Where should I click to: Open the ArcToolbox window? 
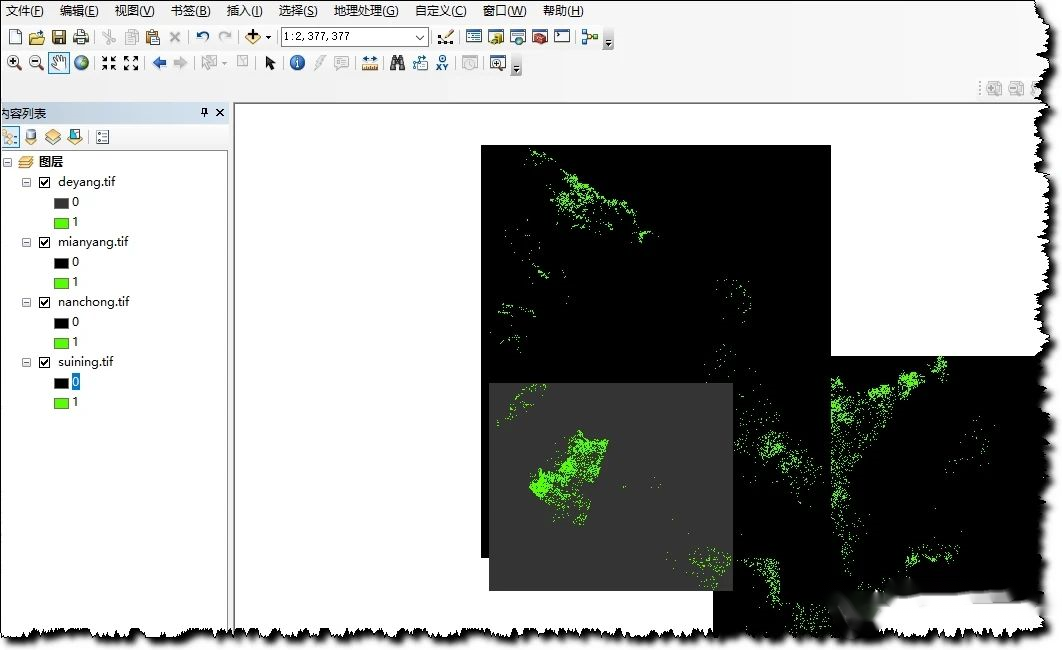[x=539, y=36]
